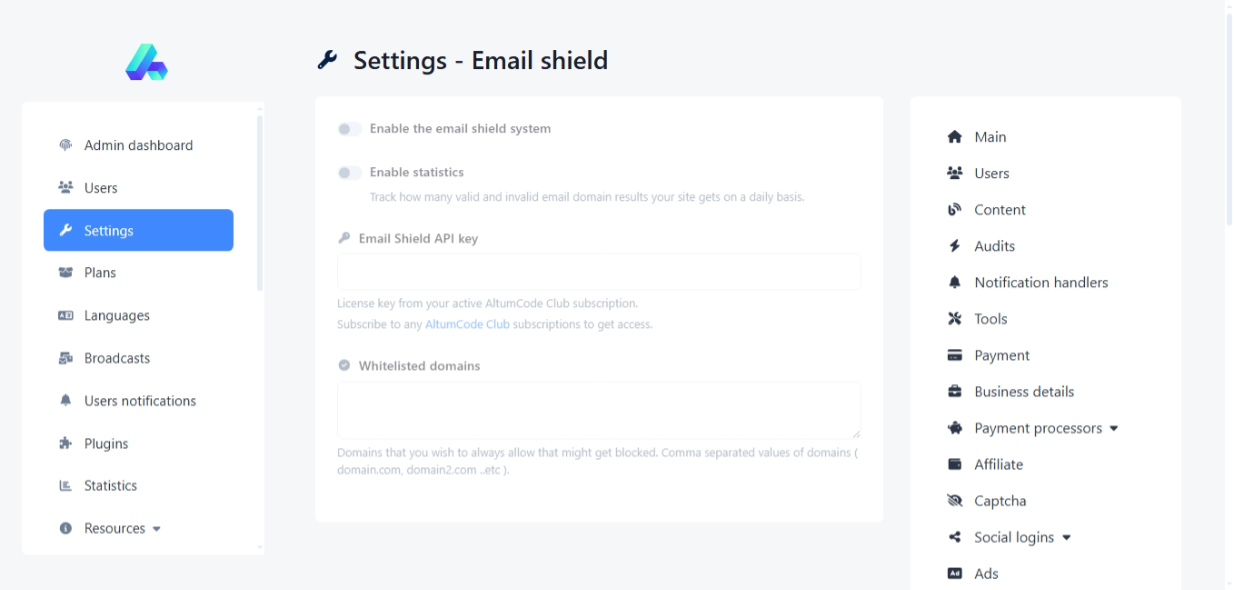Click the Business details briefcase icon
The image size is (1234, 590).
tap(954, 392)
